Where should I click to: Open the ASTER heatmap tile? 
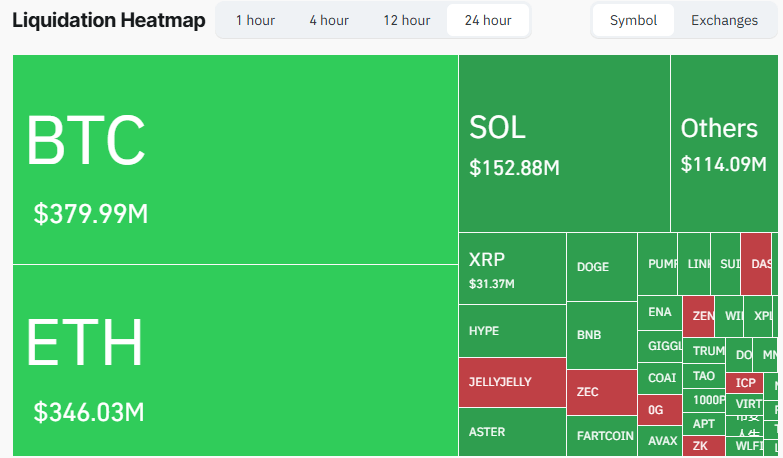click(512, 432)
